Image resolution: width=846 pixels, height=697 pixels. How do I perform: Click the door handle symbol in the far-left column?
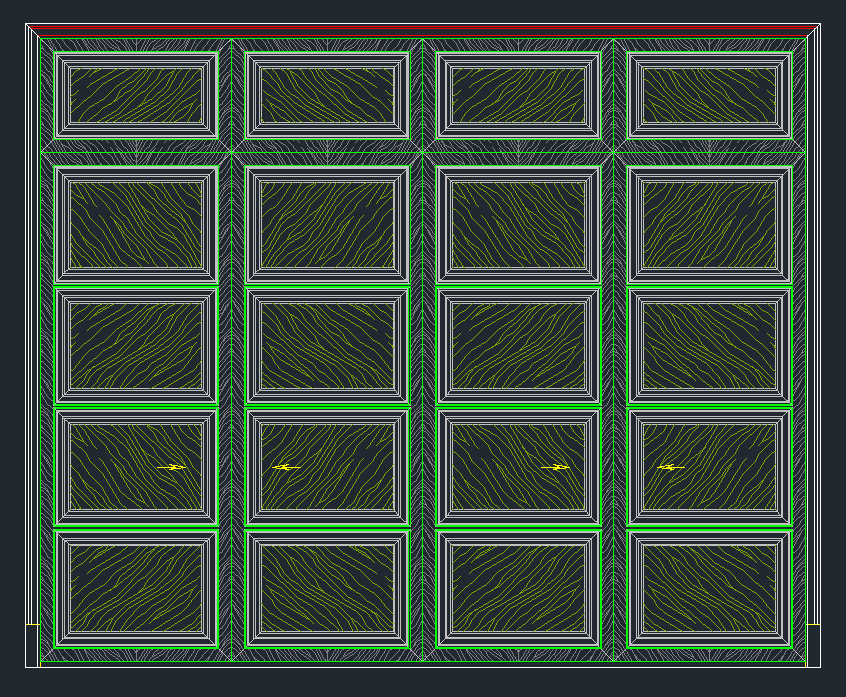click(172, 467)
